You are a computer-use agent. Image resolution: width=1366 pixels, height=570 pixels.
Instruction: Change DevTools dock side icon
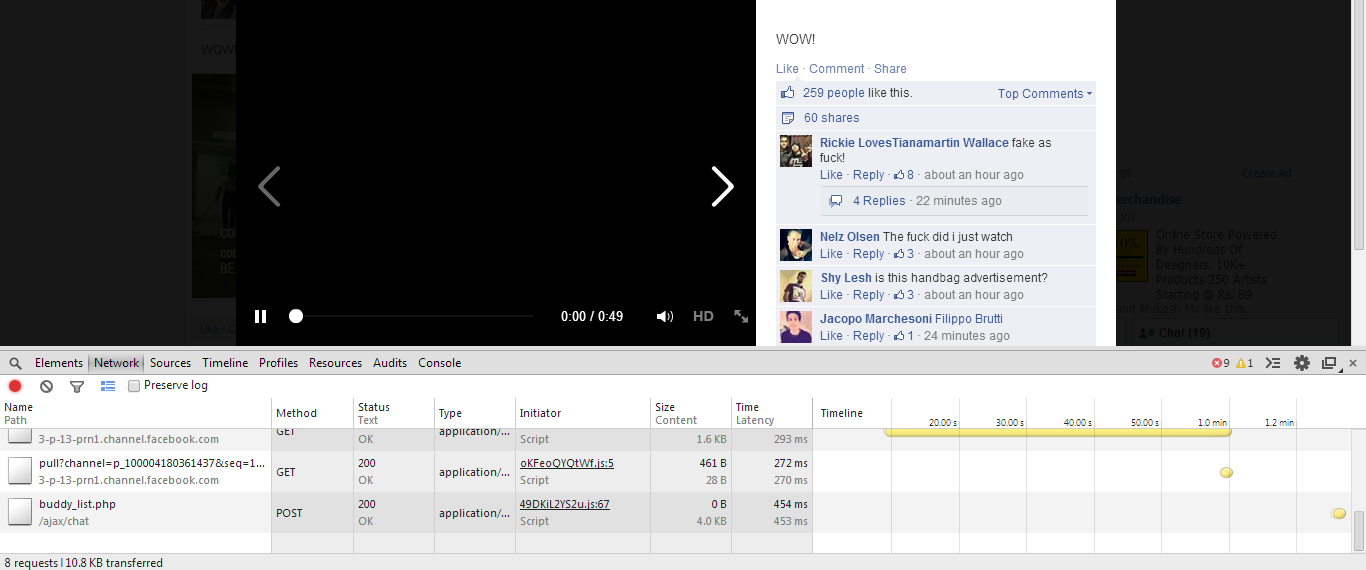coord(1330,364)
